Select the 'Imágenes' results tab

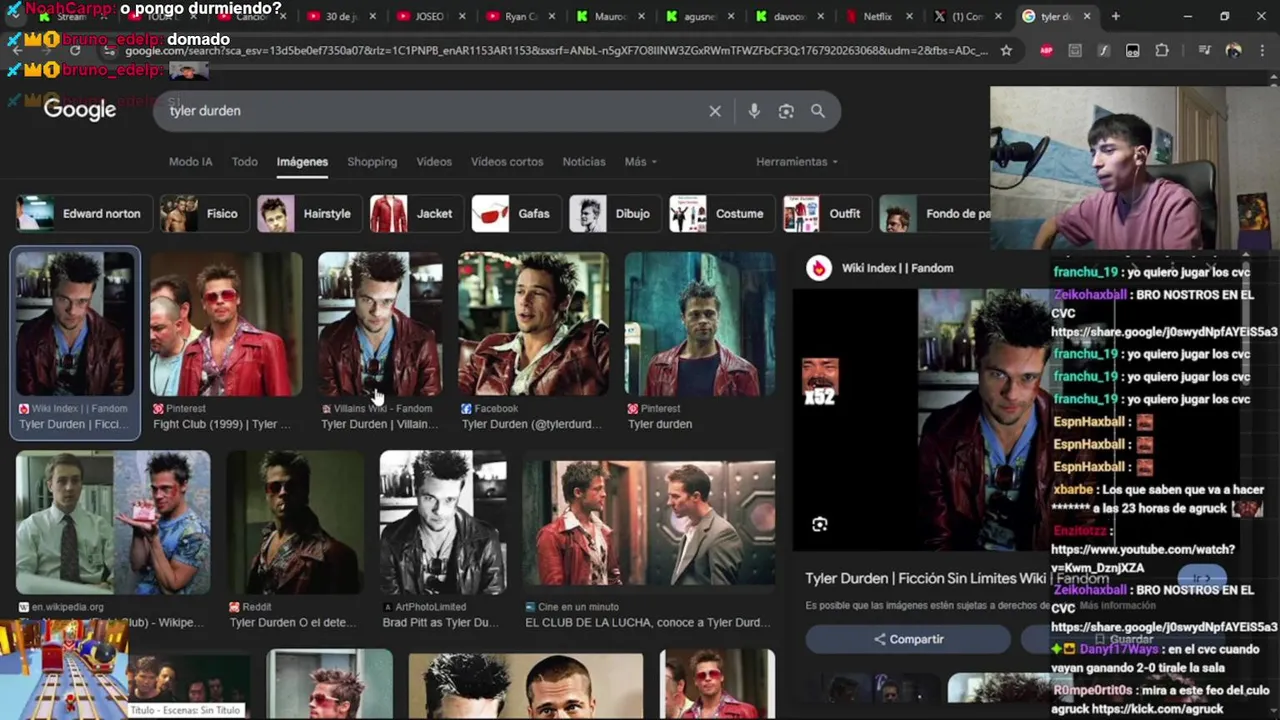point(302,162)
